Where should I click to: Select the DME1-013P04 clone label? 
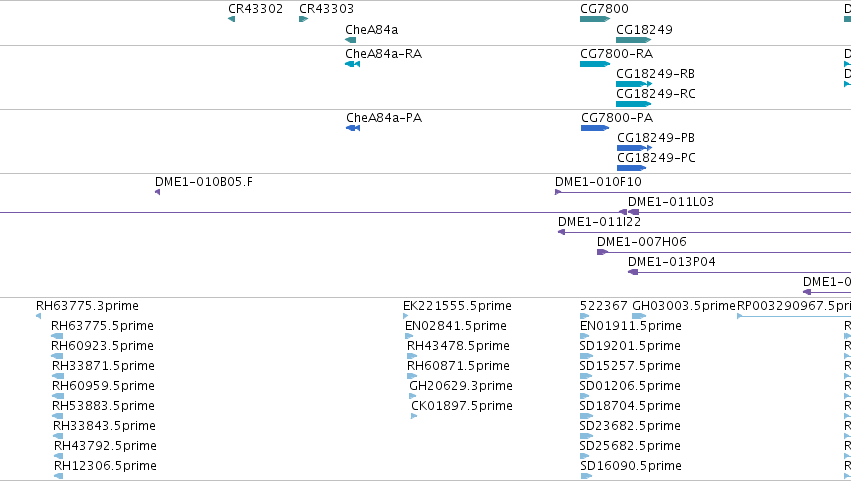point(671,262)
